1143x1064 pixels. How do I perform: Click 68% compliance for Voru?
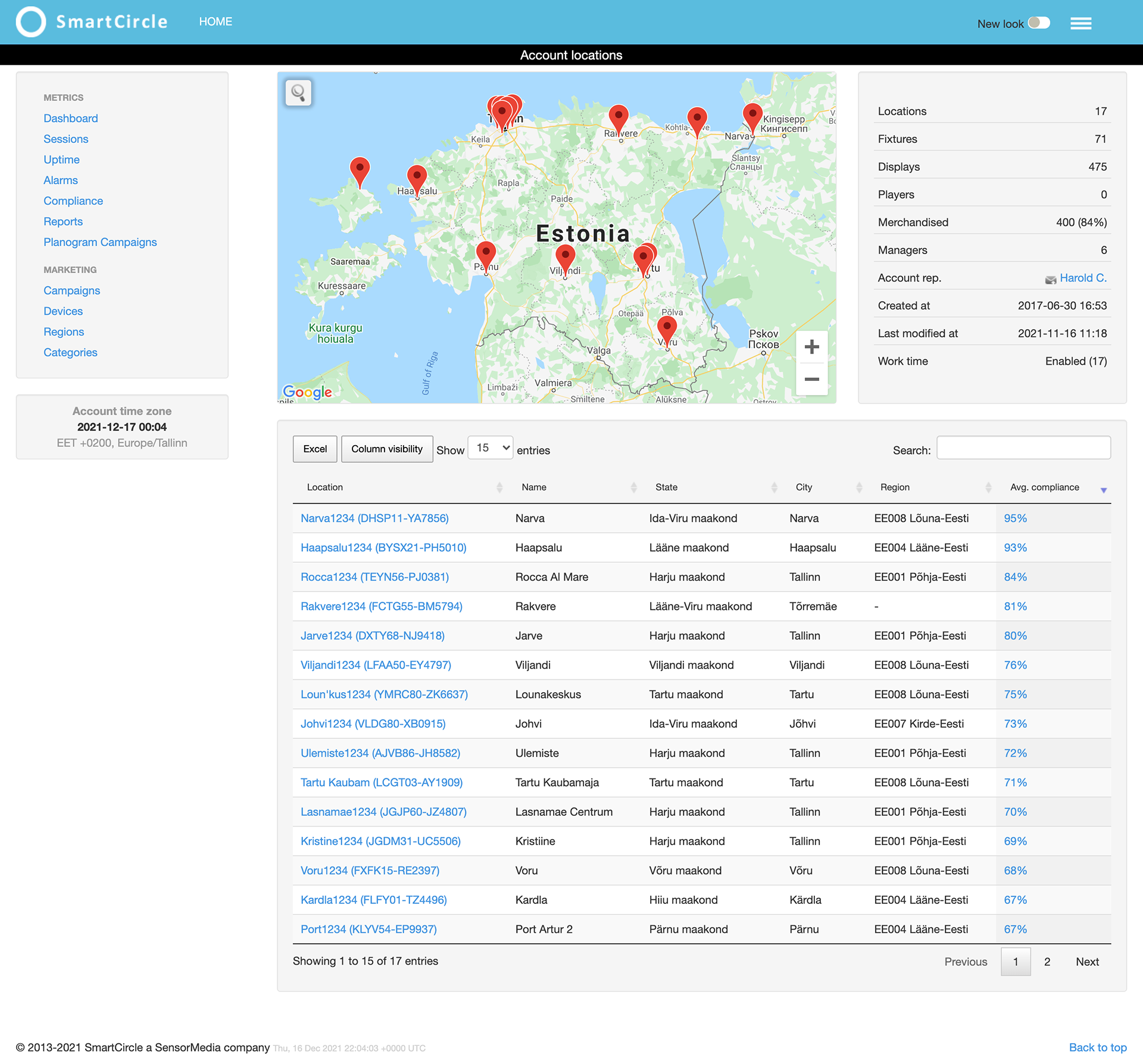[1015, 871]
